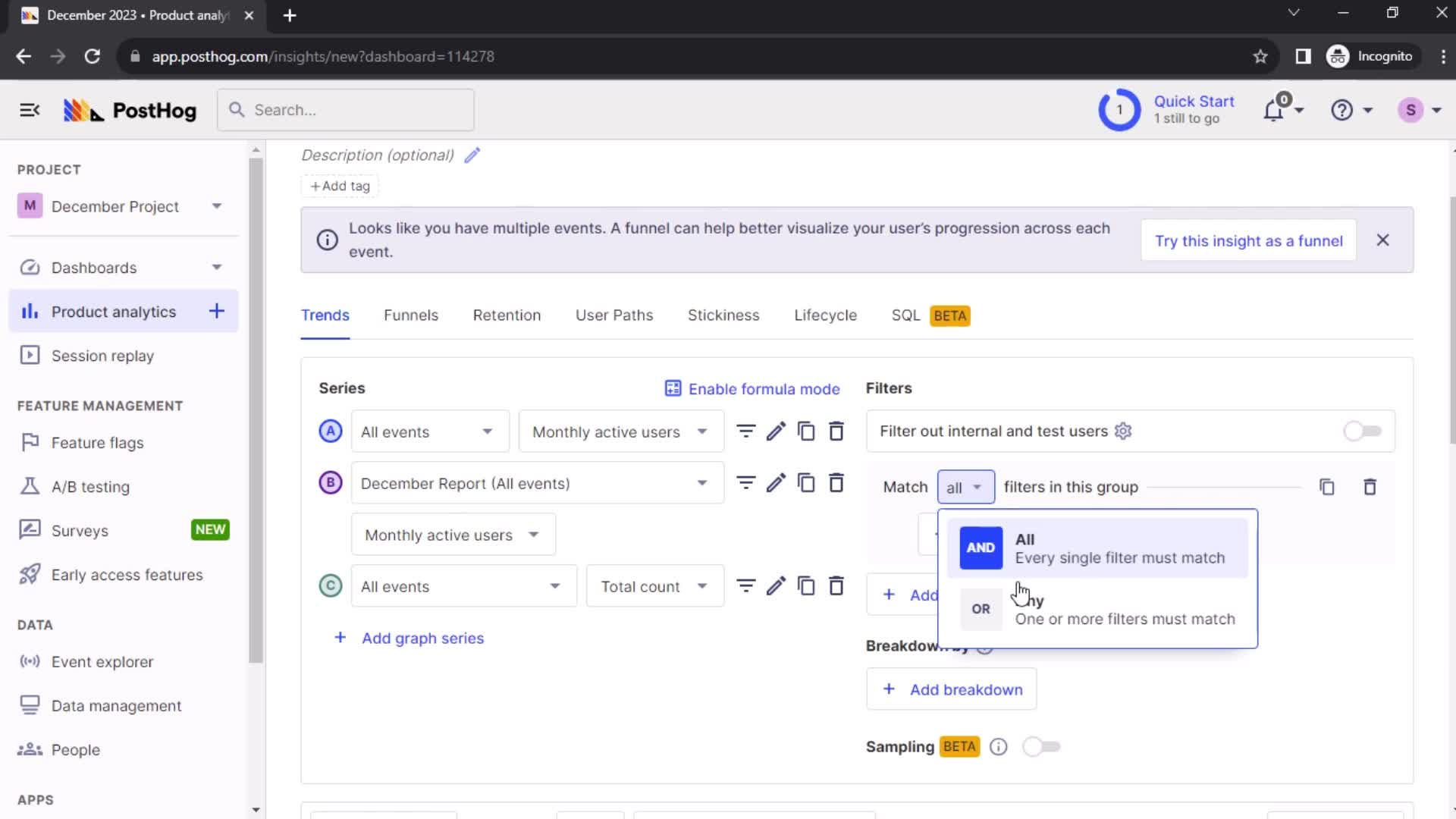The height and width of the screenshot is (819, 1456).
Task: Click the filter icon for series B
Action: [746, 483]
